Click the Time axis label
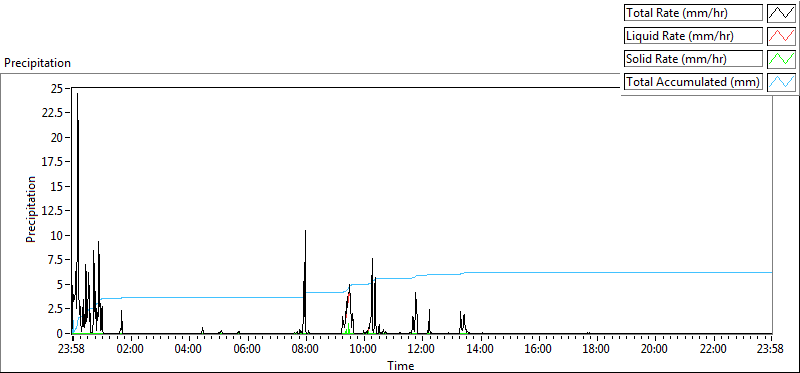Image resolution: width=800 pixels, height=373 pixels. click(x=401, y=366)
